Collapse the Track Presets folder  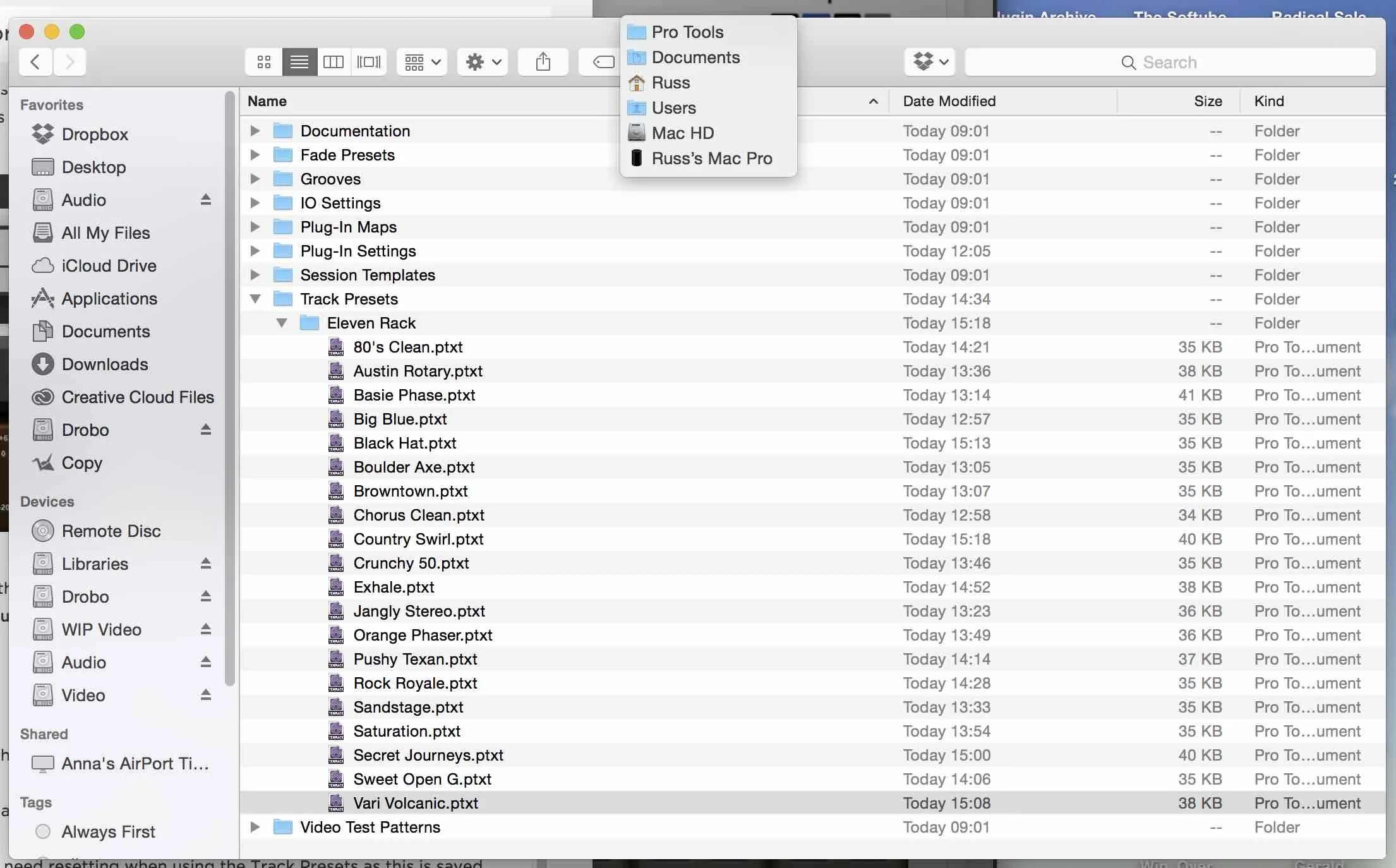click(255, 299)
